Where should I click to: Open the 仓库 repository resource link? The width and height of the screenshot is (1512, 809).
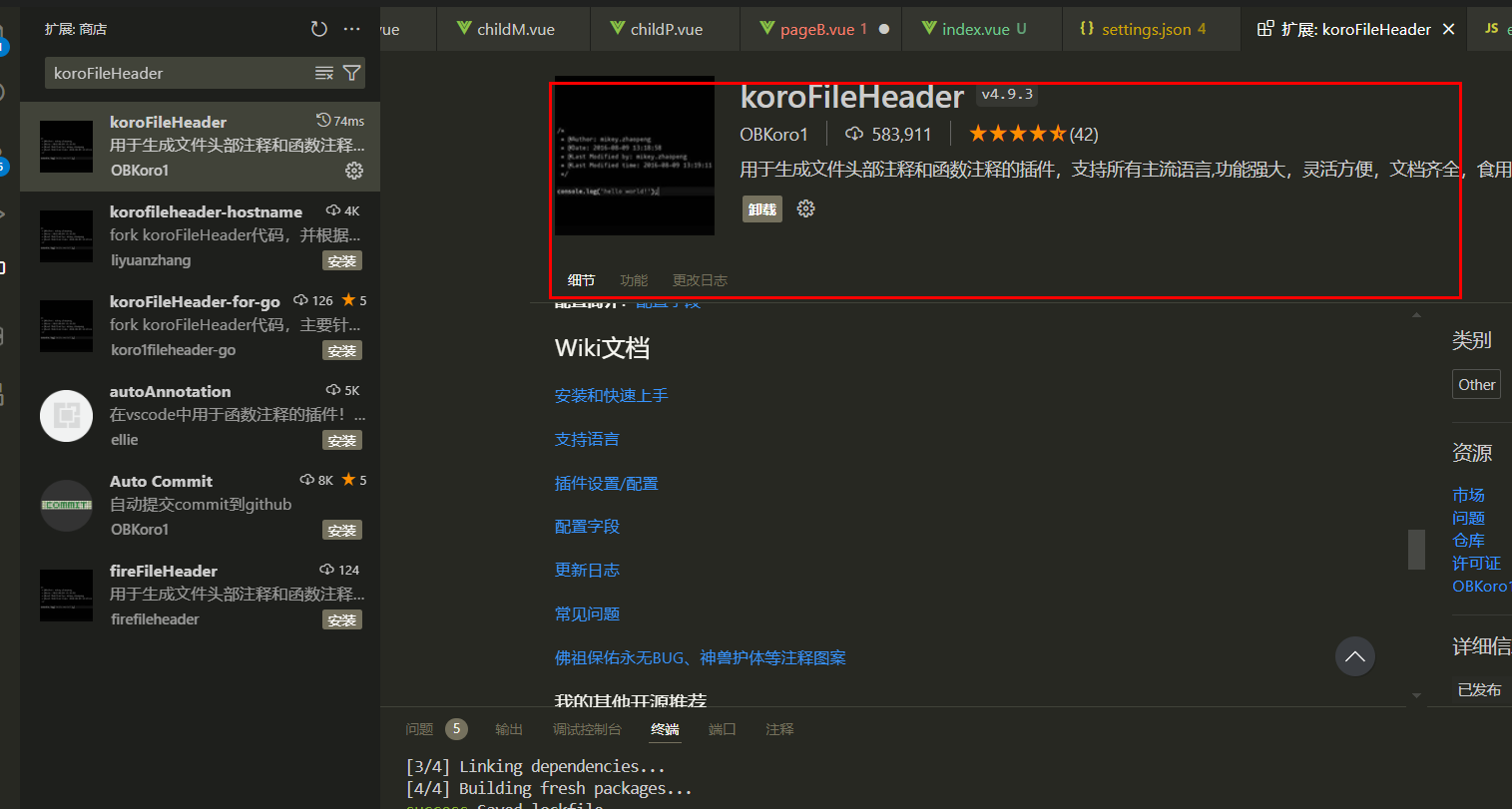click(x=1468, y=541)
